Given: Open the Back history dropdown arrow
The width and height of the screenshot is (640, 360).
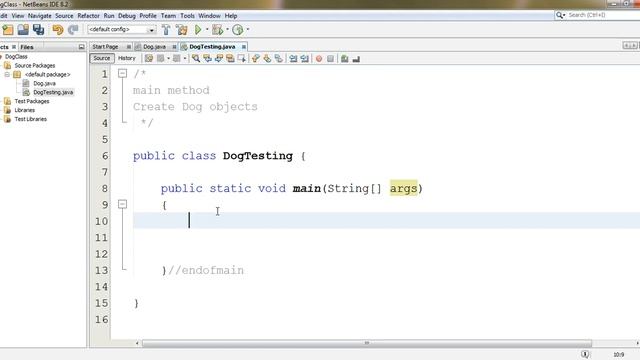Looking at the screenshot, I should click(x=169, y=59).
